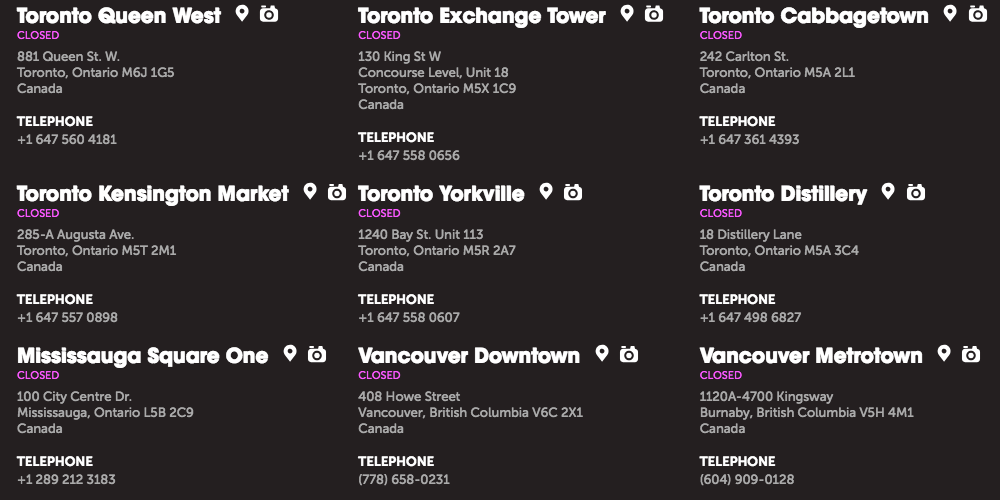
Task: Select Mississauga Square One phone number
Action: [66, 479]
